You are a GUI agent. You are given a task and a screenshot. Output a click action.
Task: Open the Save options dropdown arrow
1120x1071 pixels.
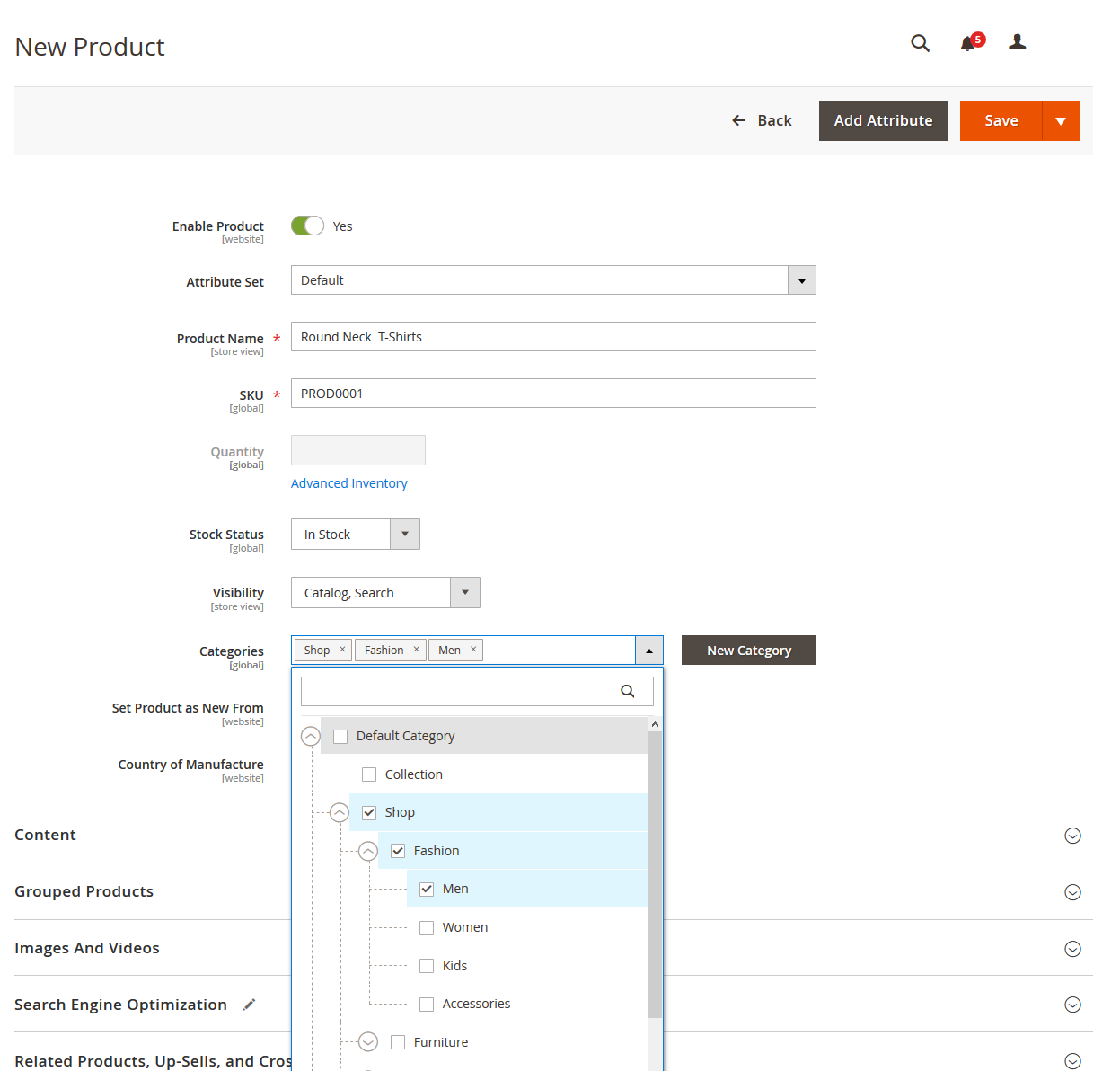[x=1061, y=120]
